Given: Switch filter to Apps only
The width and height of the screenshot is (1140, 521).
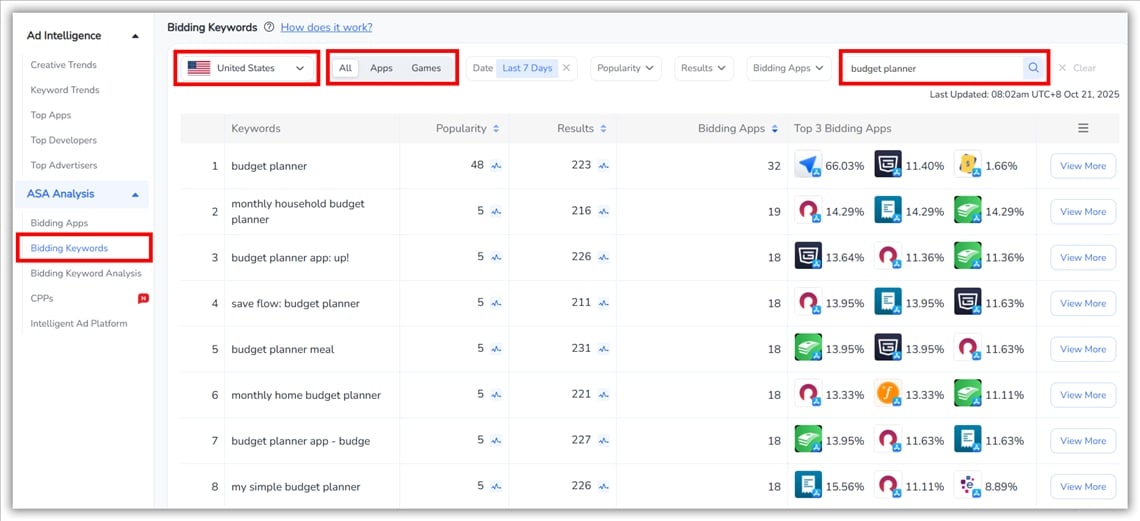Looking at the screenshot, I should pyautogui.click(x=381, y=68).
